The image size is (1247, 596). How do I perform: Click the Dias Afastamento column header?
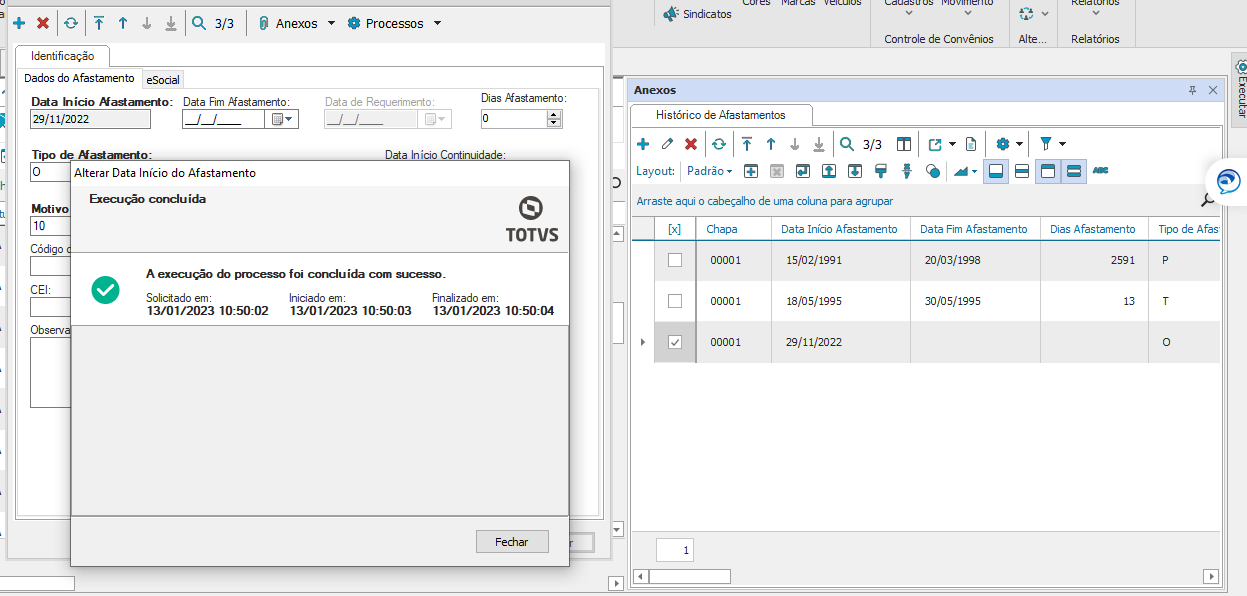(1093, 229)
